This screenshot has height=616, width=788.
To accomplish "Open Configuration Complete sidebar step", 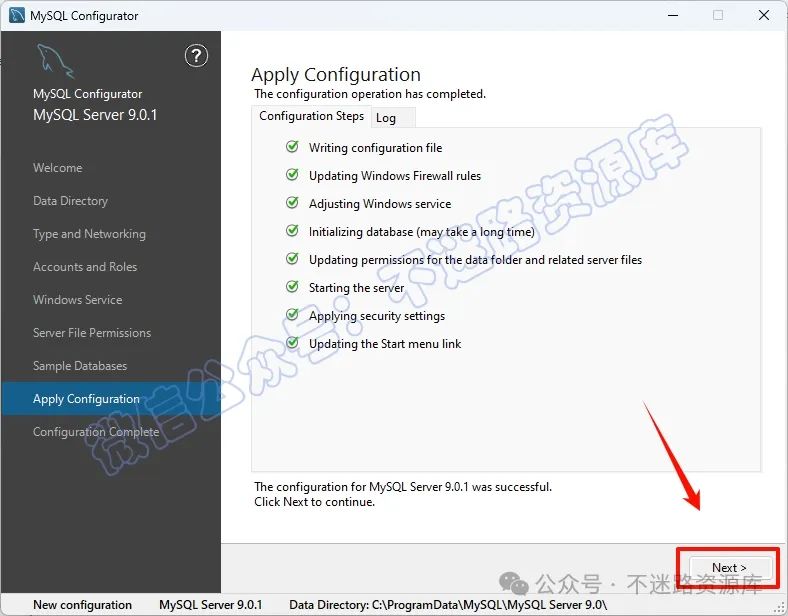I will [x=96, y=432].
